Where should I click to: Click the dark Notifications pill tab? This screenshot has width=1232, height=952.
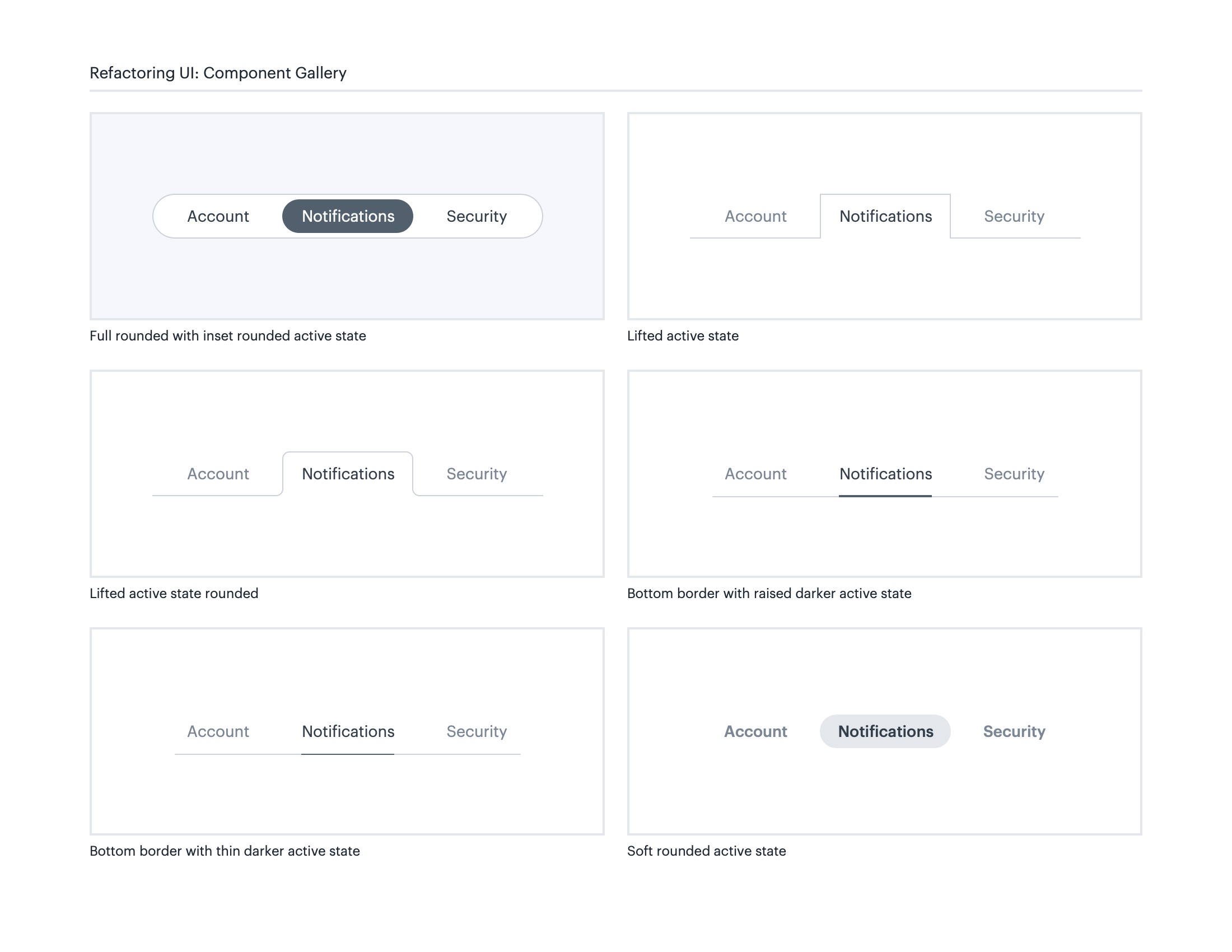(348, 216)
